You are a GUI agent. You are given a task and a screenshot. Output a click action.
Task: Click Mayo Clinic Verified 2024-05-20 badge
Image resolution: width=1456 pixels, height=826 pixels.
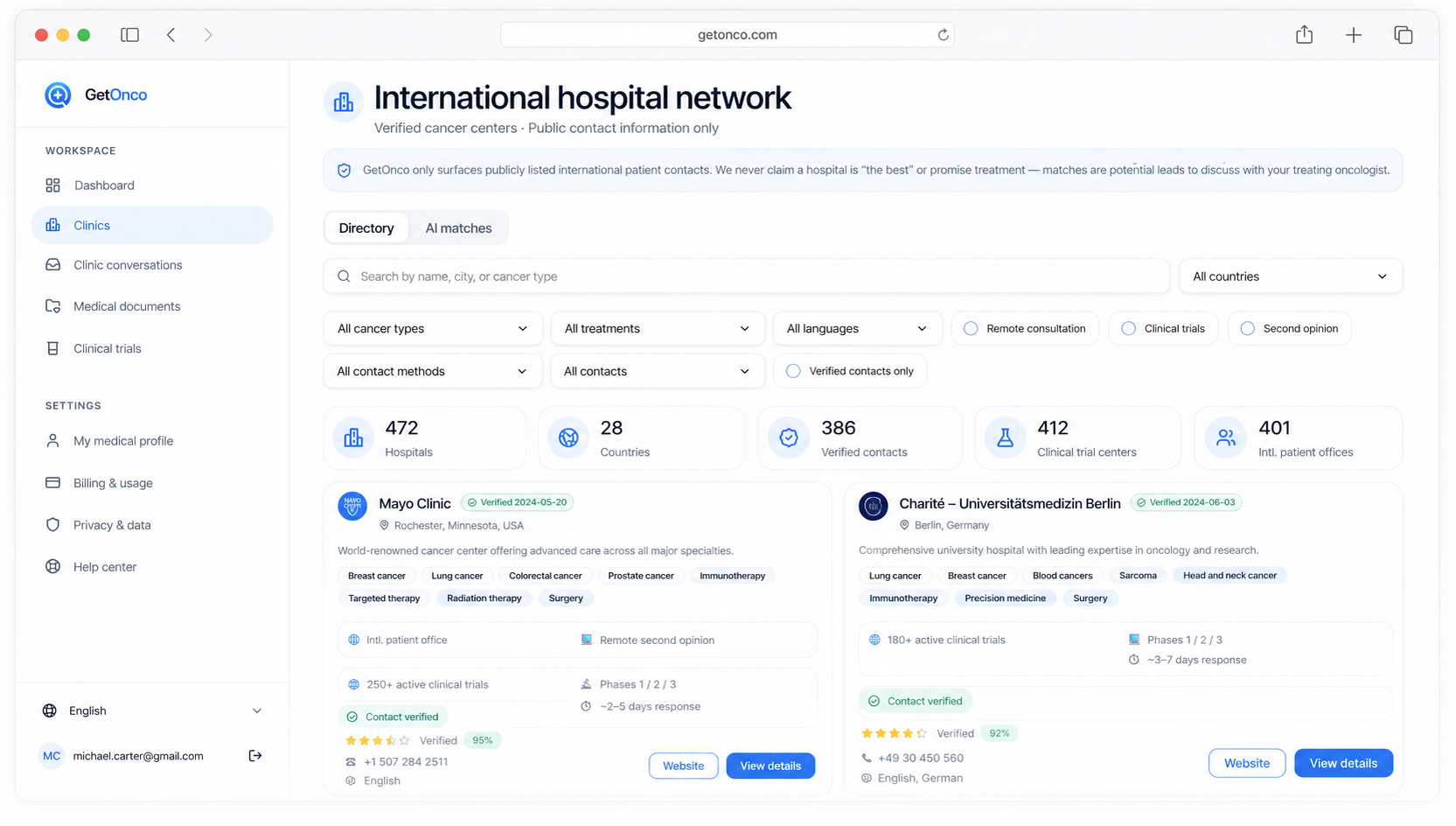[x=517, y=502]
